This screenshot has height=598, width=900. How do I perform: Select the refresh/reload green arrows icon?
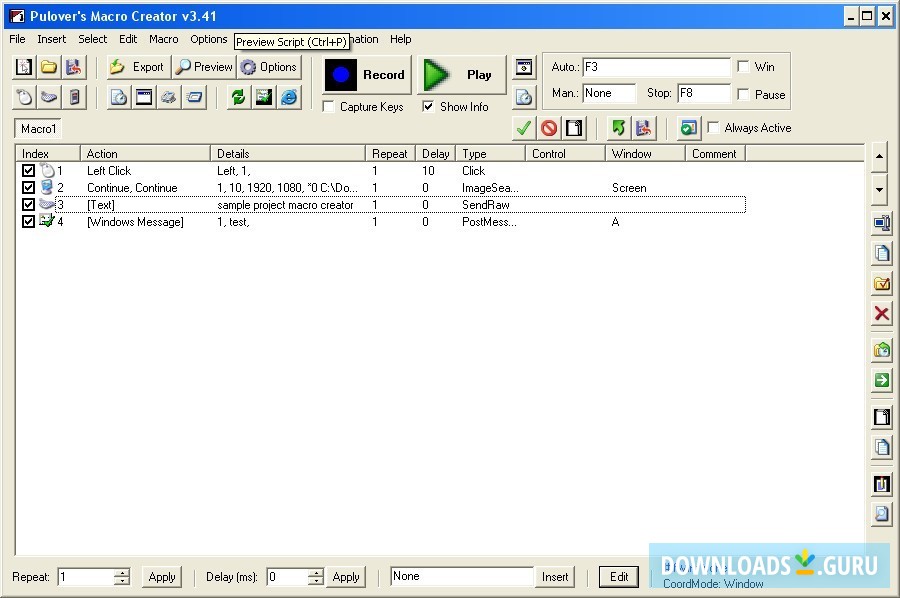click(237, 97)
